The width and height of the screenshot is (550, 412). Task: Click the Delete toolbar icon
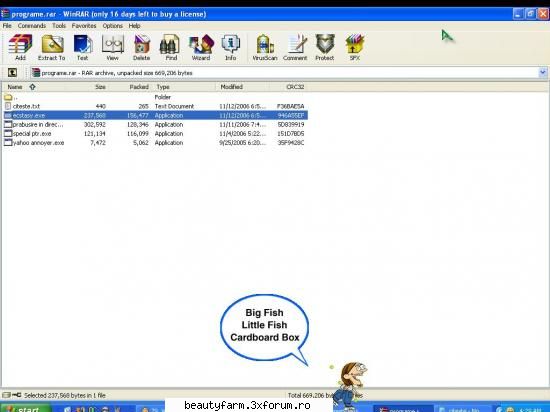click(141, 48)
